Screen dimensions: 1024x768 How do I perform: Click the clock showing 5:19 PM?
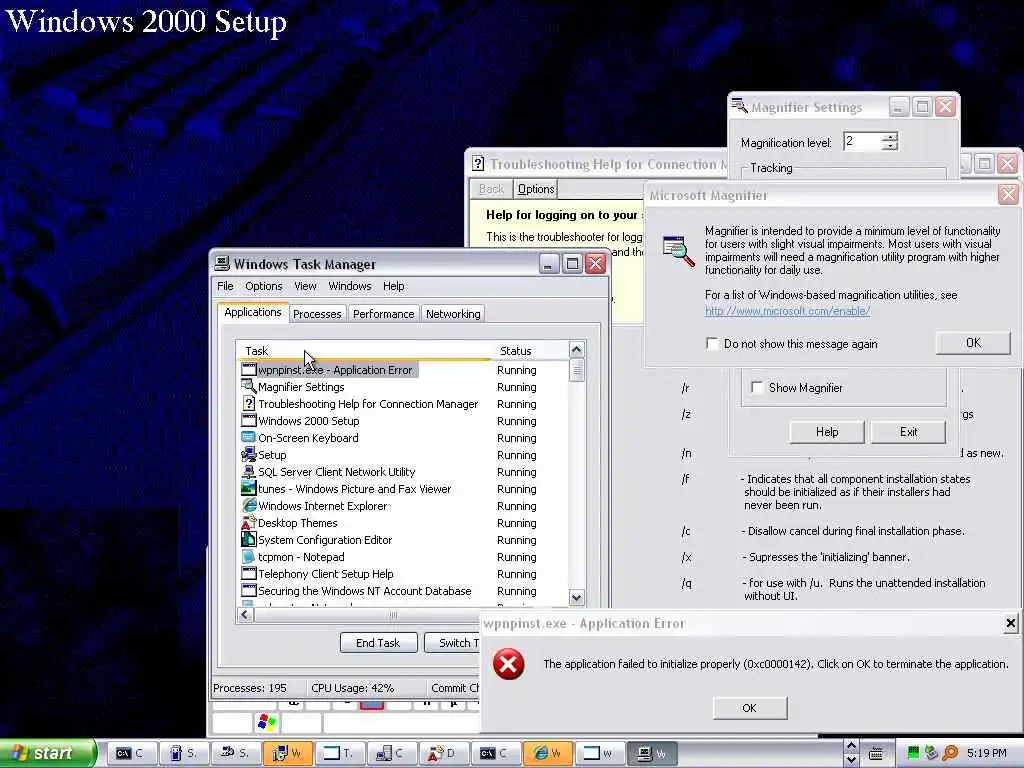click(986, 753)
